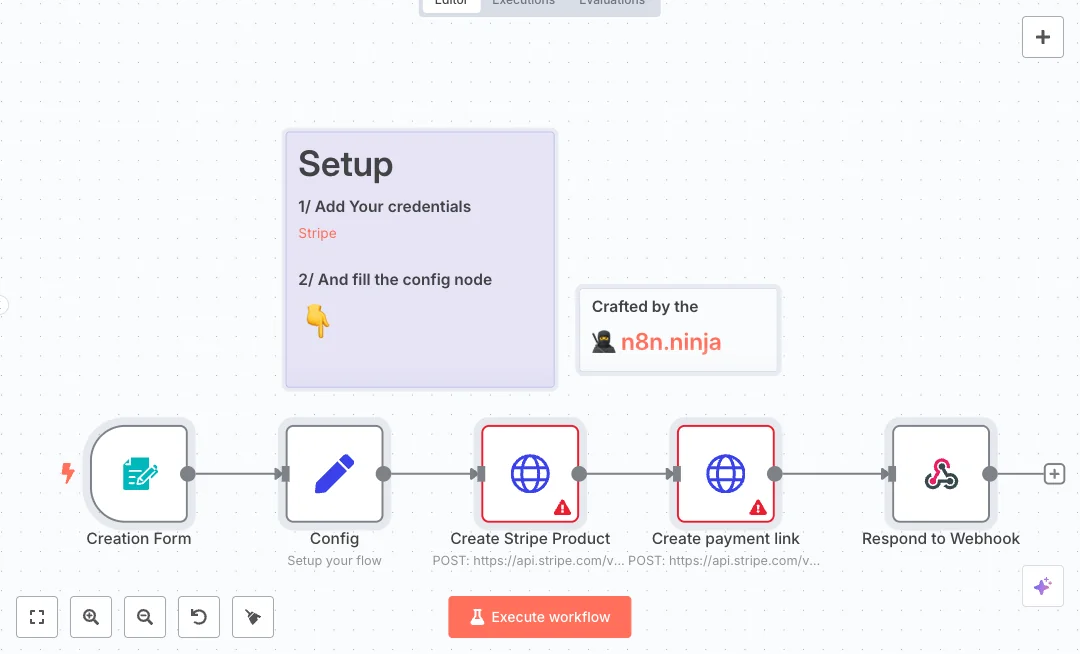Viewport: 1080px width, 654px height.
Task: Select the Config pencil node
Action: coord(334,474)
